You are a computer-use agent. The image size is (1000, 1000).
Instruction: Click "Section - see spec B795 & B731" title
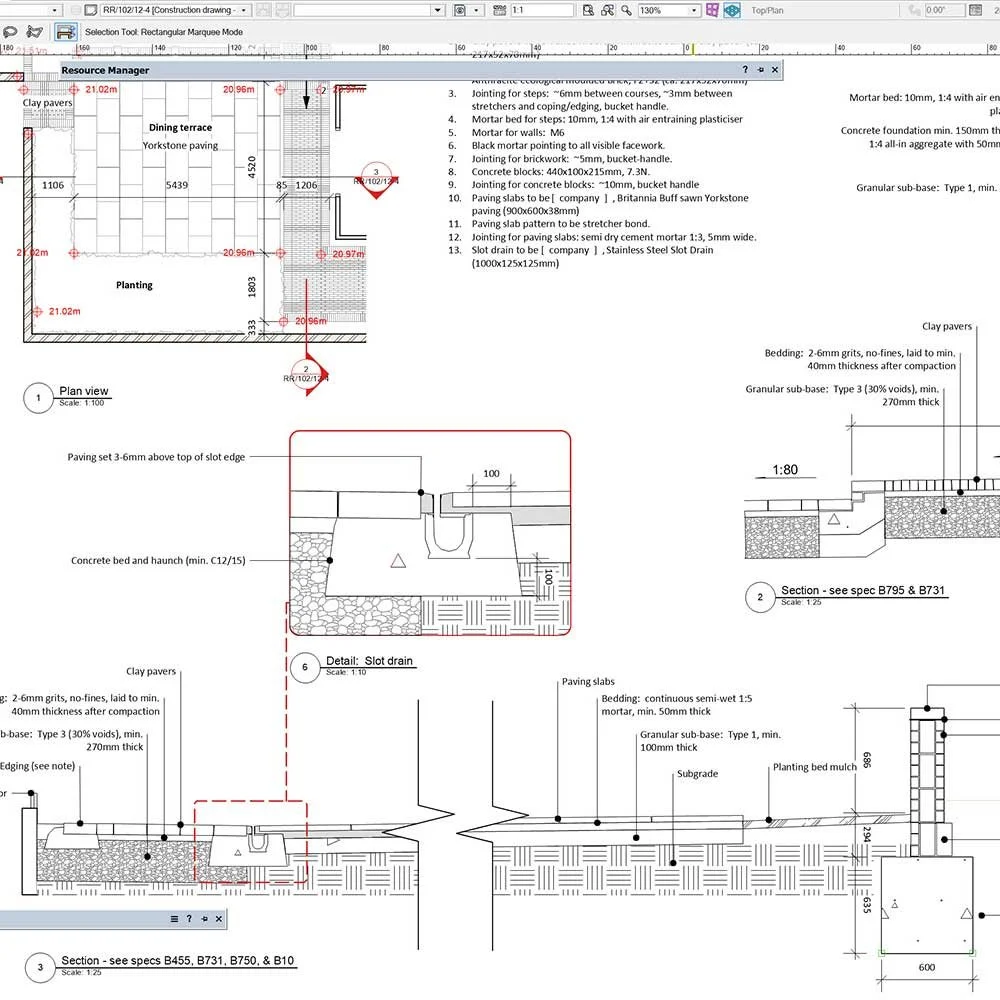(862, 590)
